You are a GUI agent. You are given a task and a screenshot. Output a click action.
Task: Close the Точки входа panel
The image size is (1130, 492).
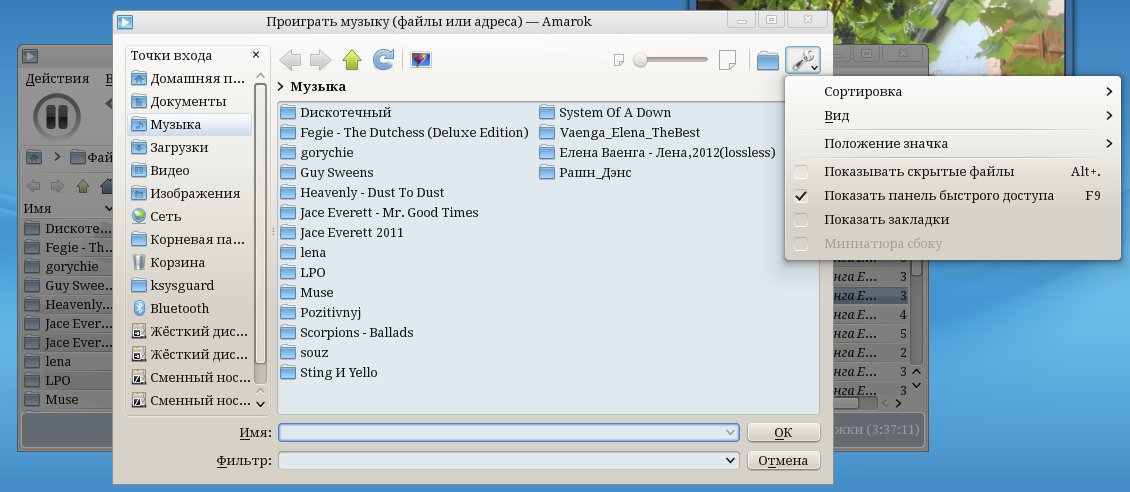tap(256, 55)
